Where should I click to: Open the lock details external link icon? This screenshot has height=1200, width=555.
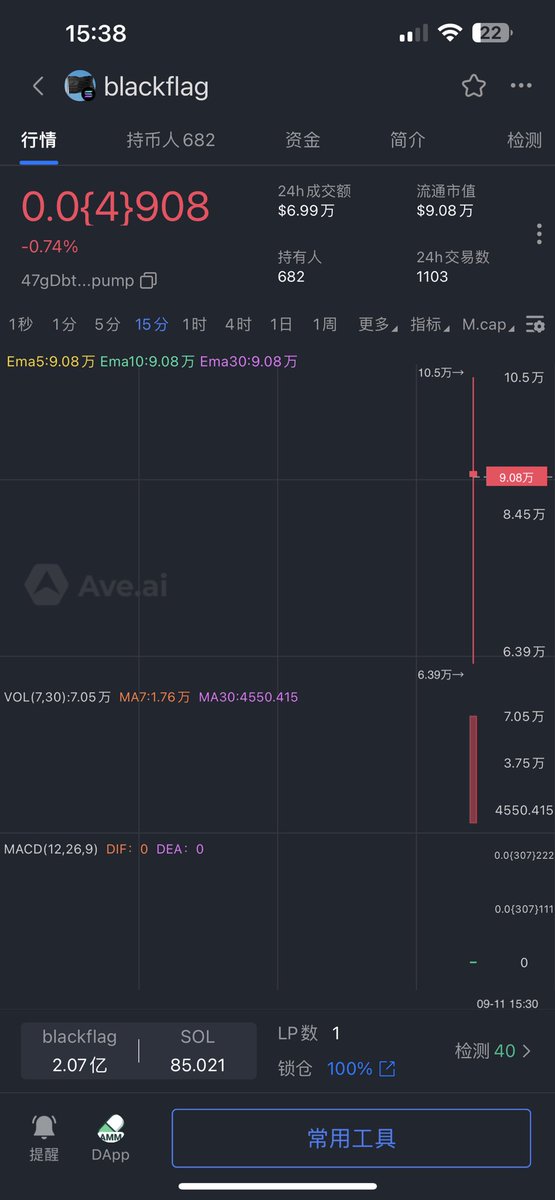pos(387,1069)
